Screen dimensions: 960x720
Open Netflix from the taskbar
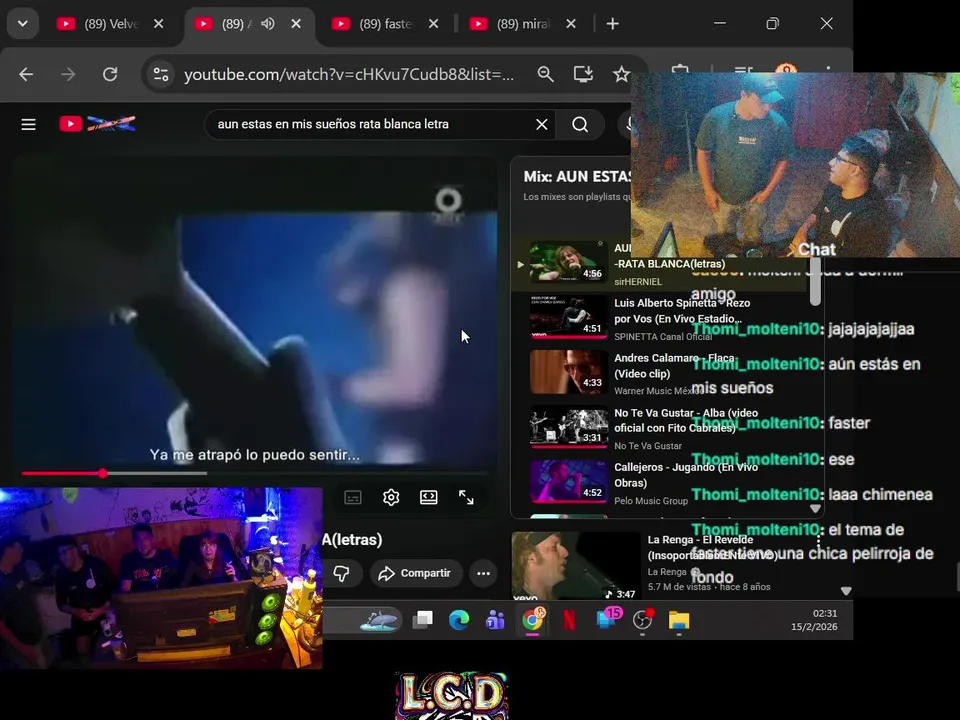coord(569,621)
